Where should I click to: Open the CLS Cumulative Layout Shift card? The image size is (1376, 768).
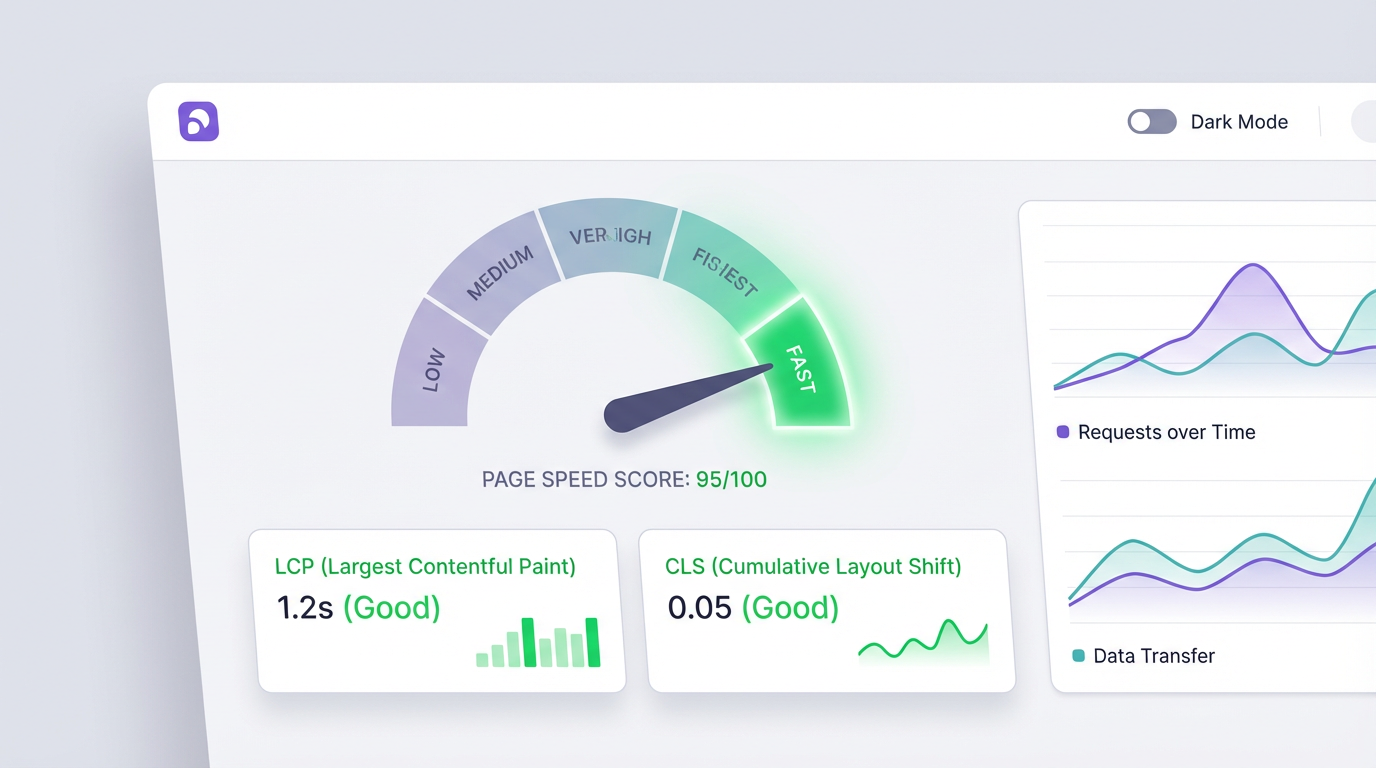pyautogui.click(x=826, y=610)
